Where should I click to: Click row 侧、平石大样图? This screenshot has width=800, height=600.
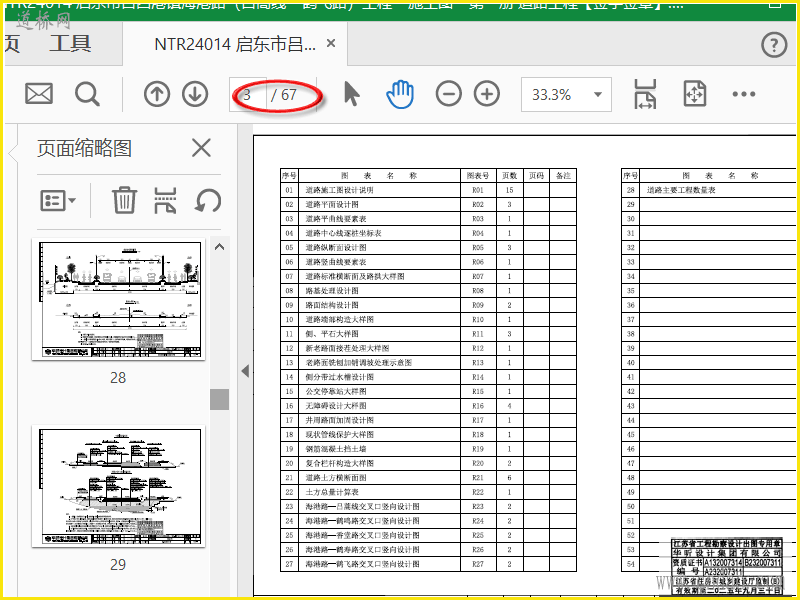click(x=429, y=334)
